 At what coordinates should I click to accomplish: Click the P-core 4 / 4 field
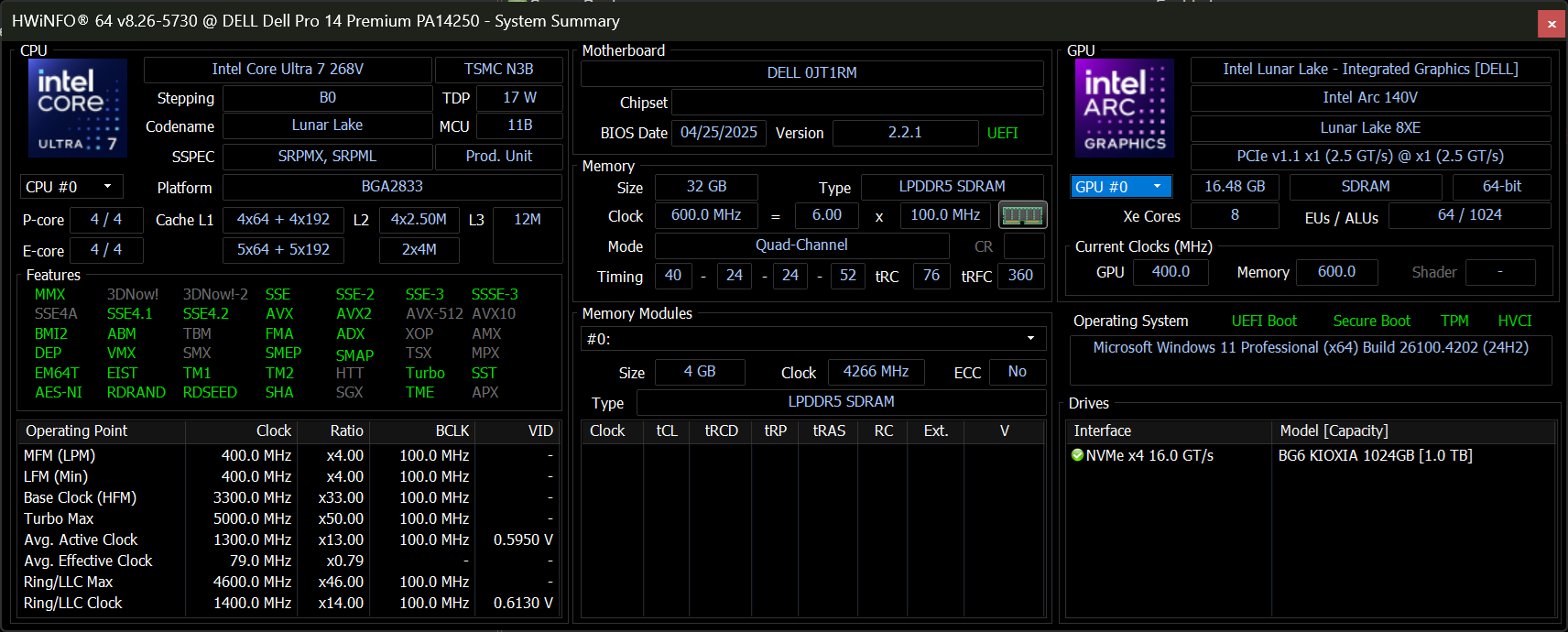pos(105,220)
